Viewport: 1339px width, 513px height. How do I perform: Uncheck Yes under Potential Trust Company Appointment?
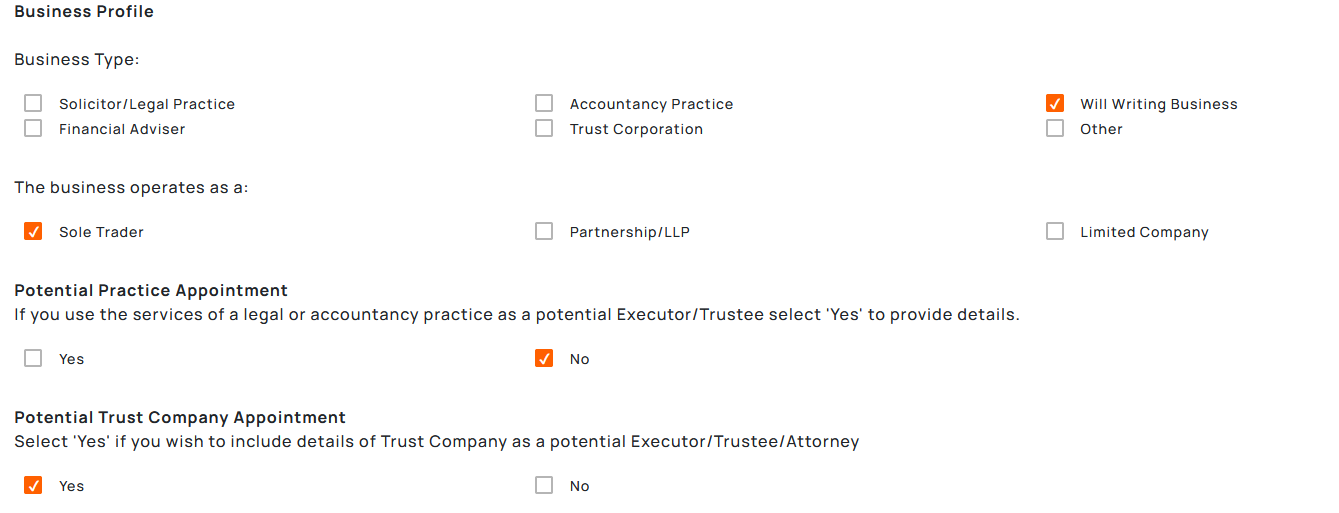33,485
